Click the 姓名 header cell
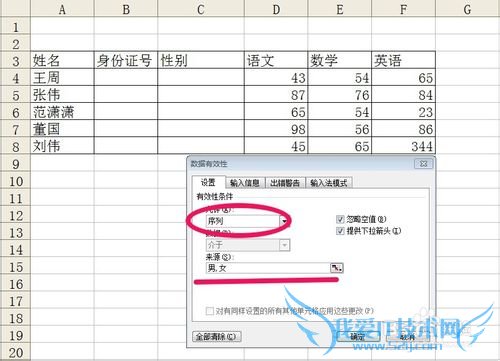 pyautogui.click(x=62, y=60)
